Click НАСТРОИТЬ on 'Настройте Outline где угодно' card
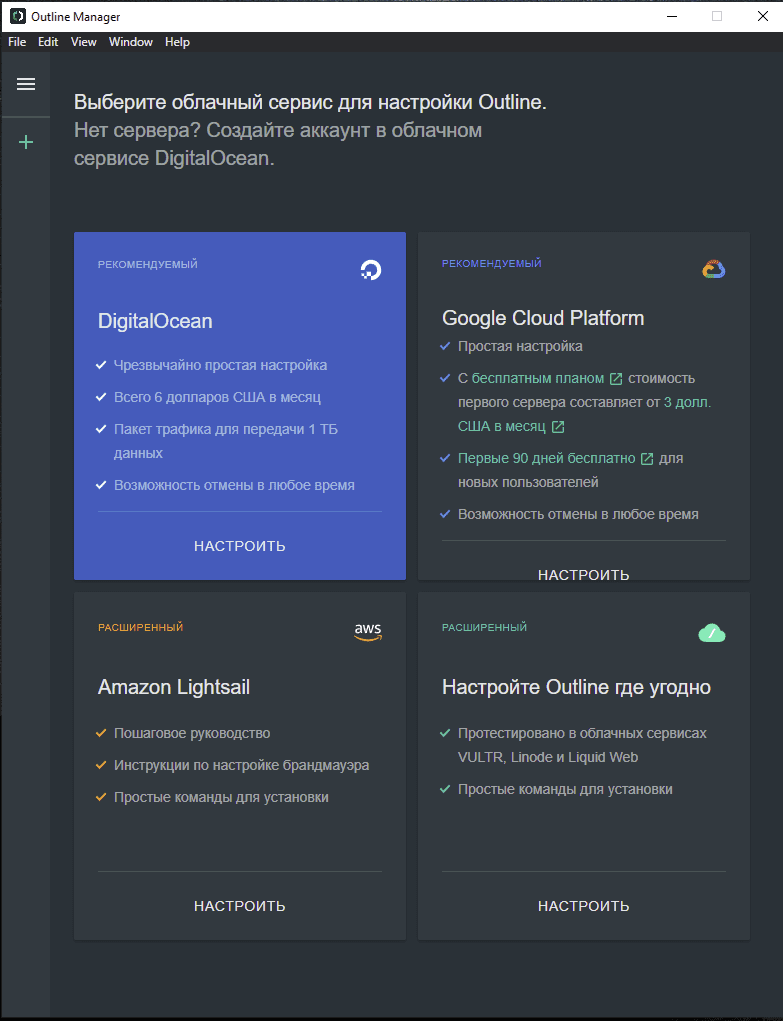Viewport: 783px width, 1021px height. [584, 906]
